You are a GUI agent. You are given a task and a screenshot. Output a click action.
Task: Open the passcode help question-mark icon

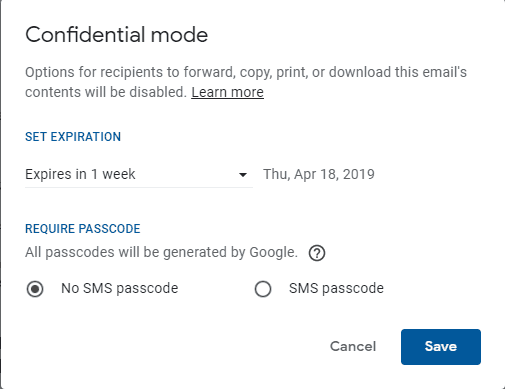coord(317,253)
